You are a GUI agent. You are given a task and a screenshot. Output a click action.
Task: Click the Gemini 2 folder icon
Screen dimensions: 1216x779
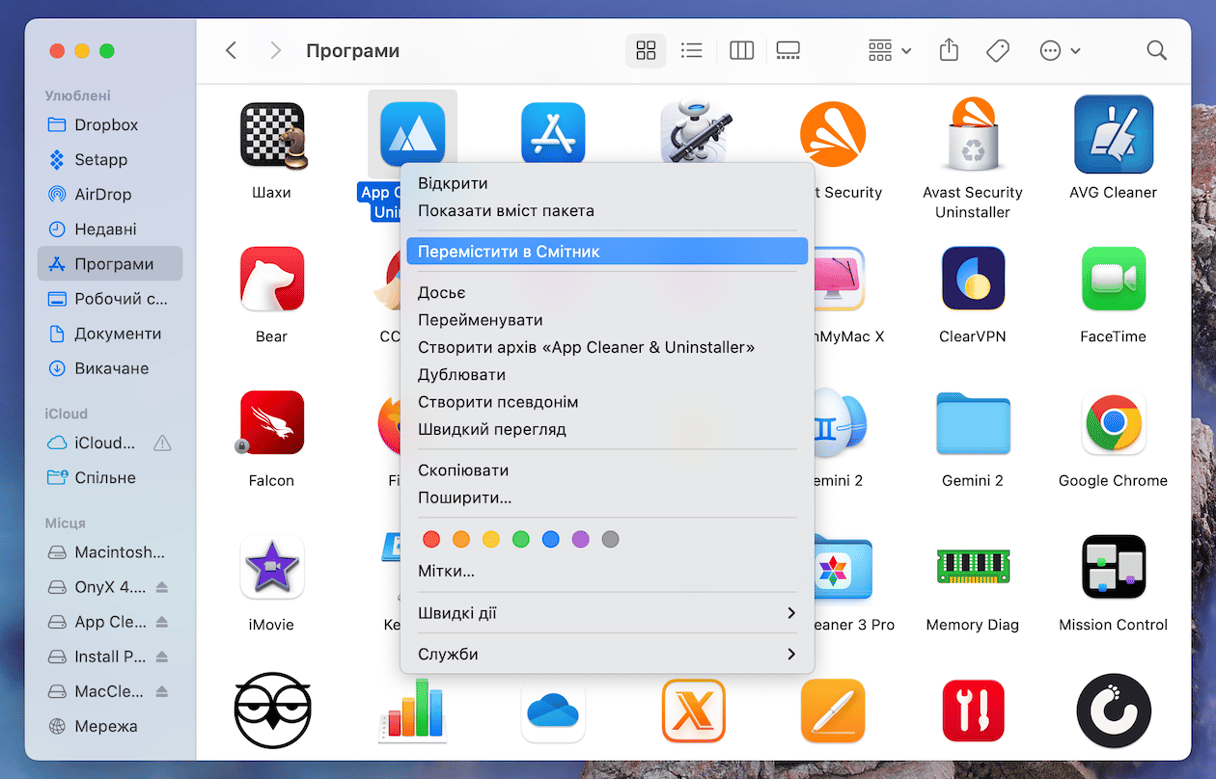point(973,423)
